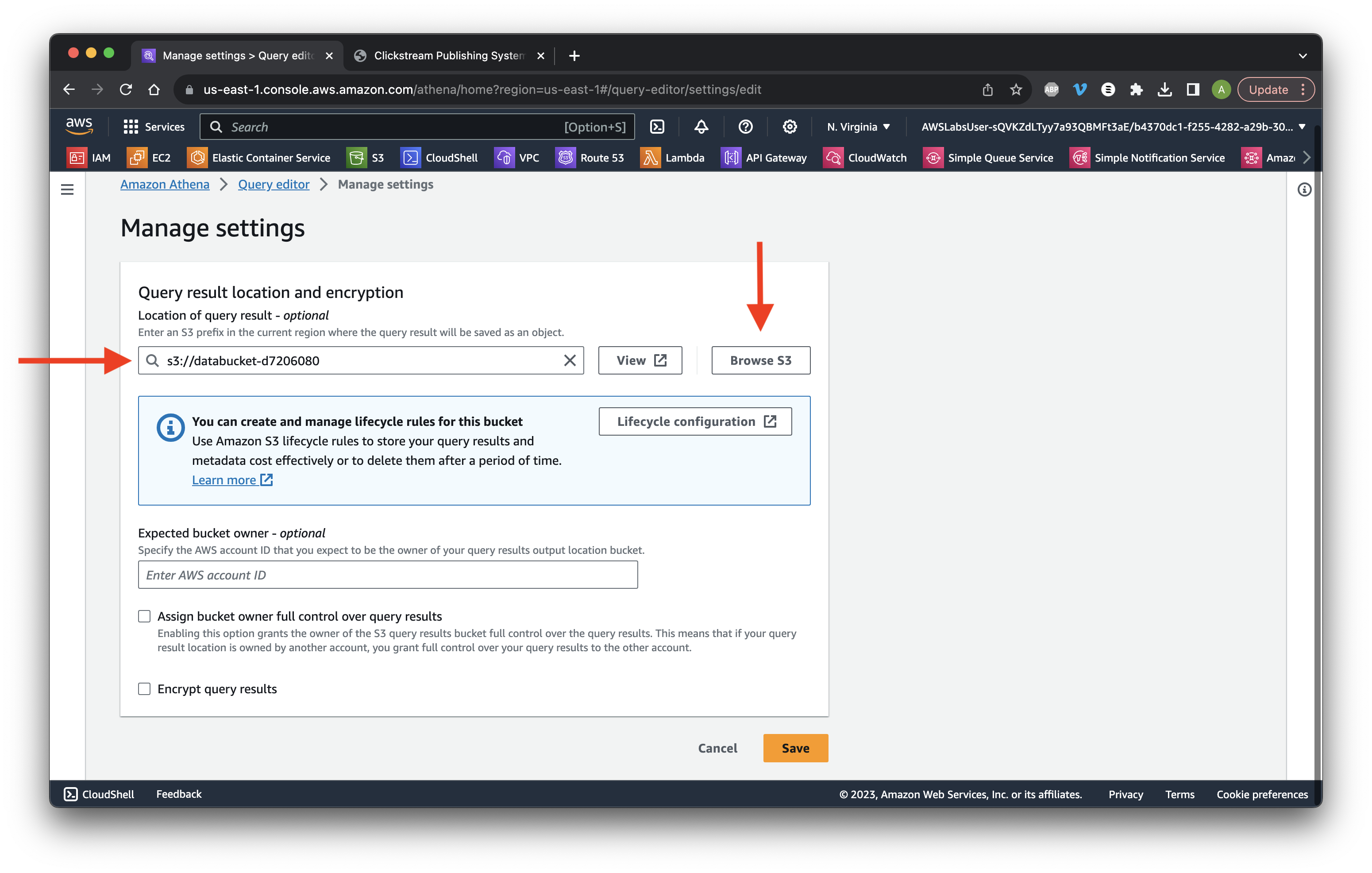Enable Encrypt query results checkbox
1372x873 pixels.
tap(144, 688)
